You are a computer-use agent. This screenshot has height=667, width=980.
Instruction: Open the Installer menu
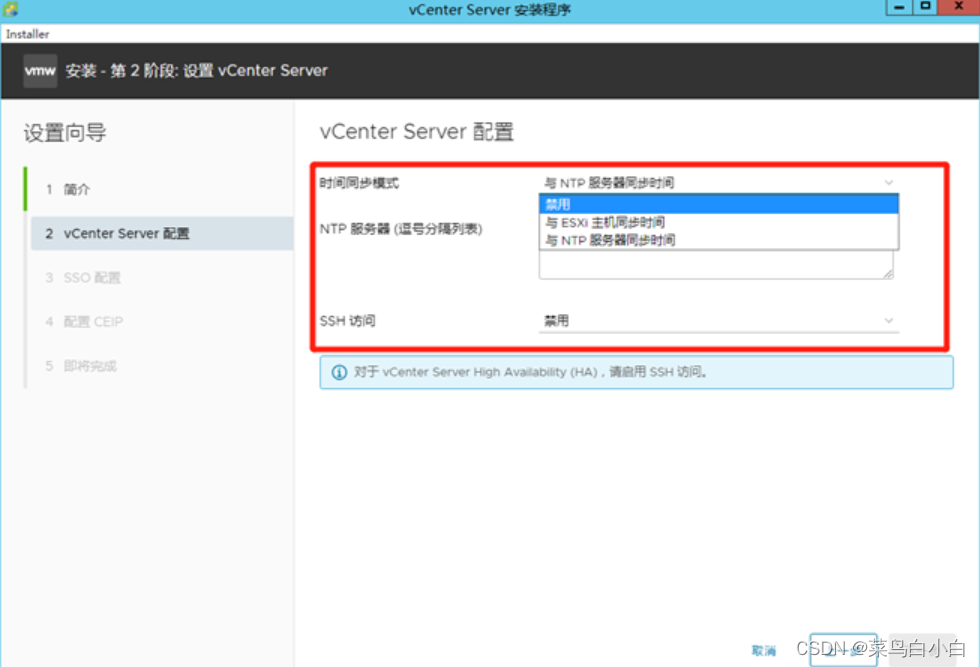tap(28, 34)
